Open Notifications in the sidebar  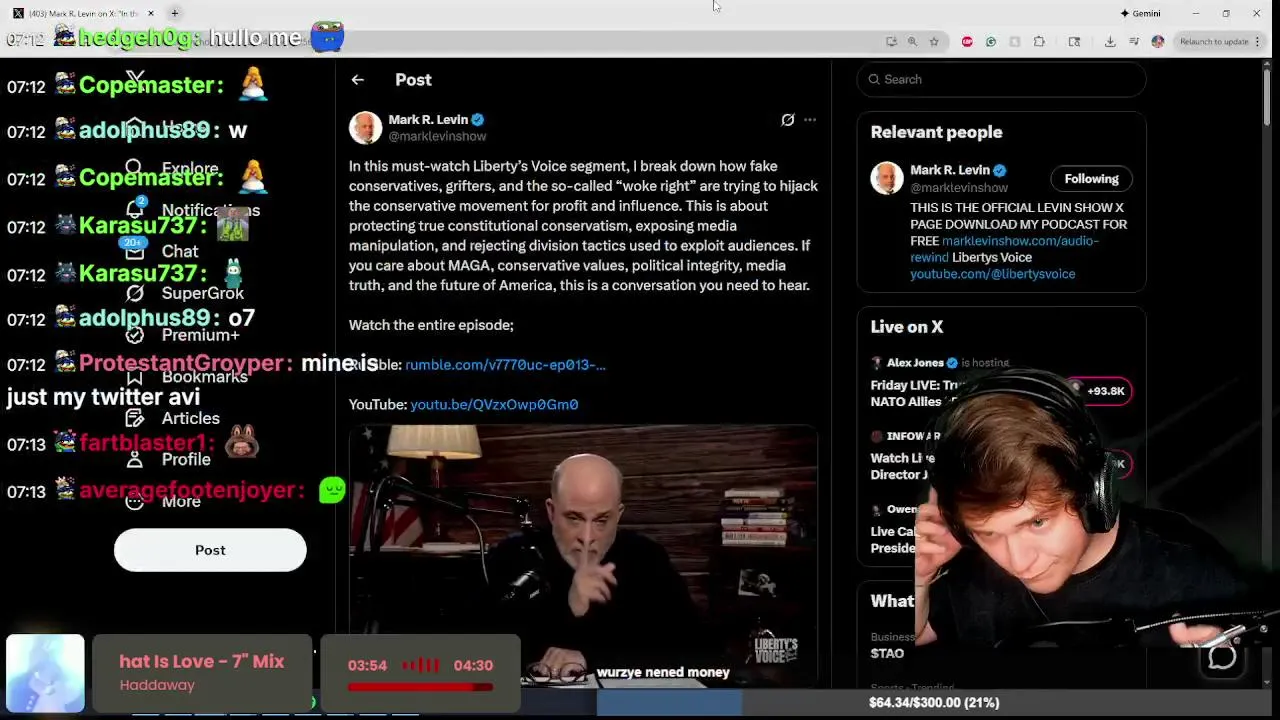(x=193, y=210)
